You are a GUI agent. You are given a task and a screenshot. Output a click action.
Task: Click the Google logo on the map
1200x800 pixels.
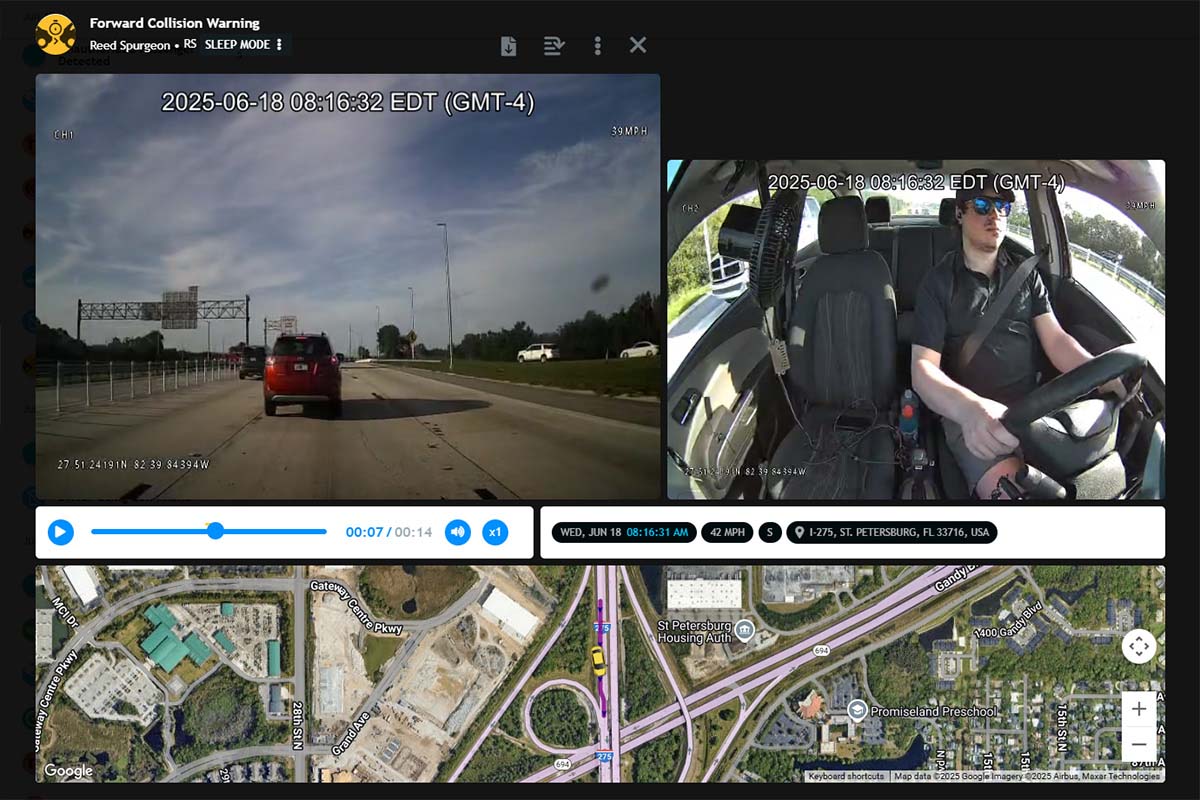[x=68, y=771]
